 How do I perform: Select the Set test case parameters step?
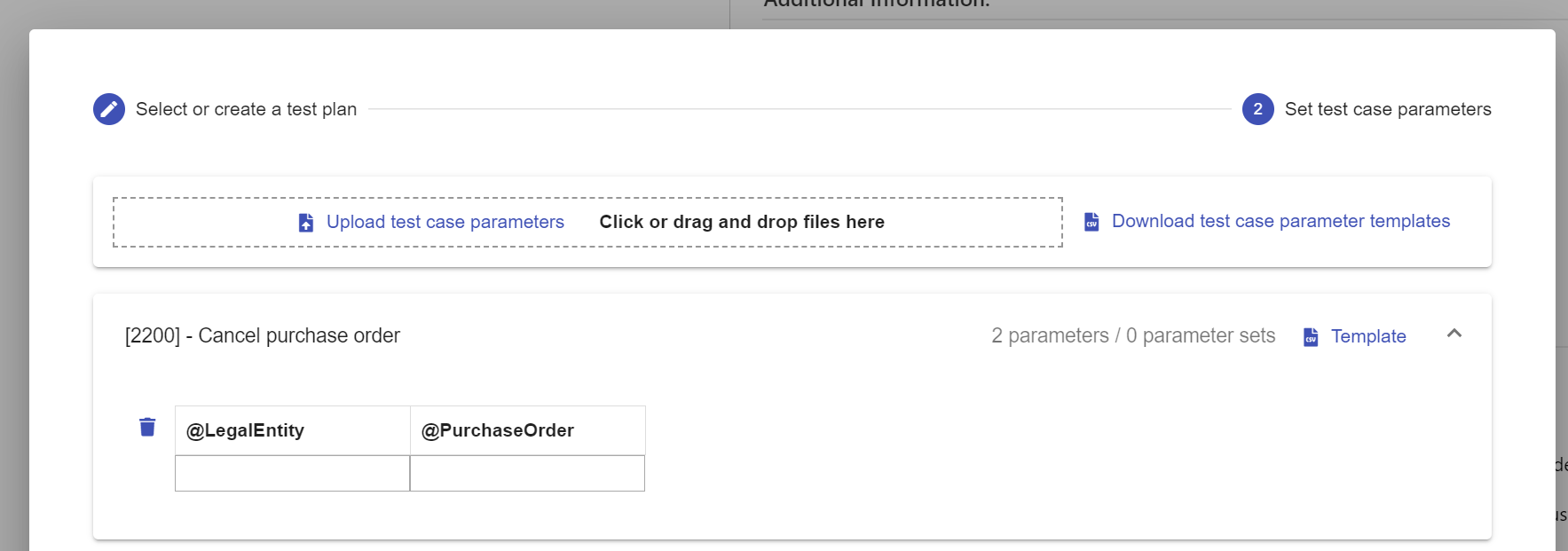[1387, 109]
